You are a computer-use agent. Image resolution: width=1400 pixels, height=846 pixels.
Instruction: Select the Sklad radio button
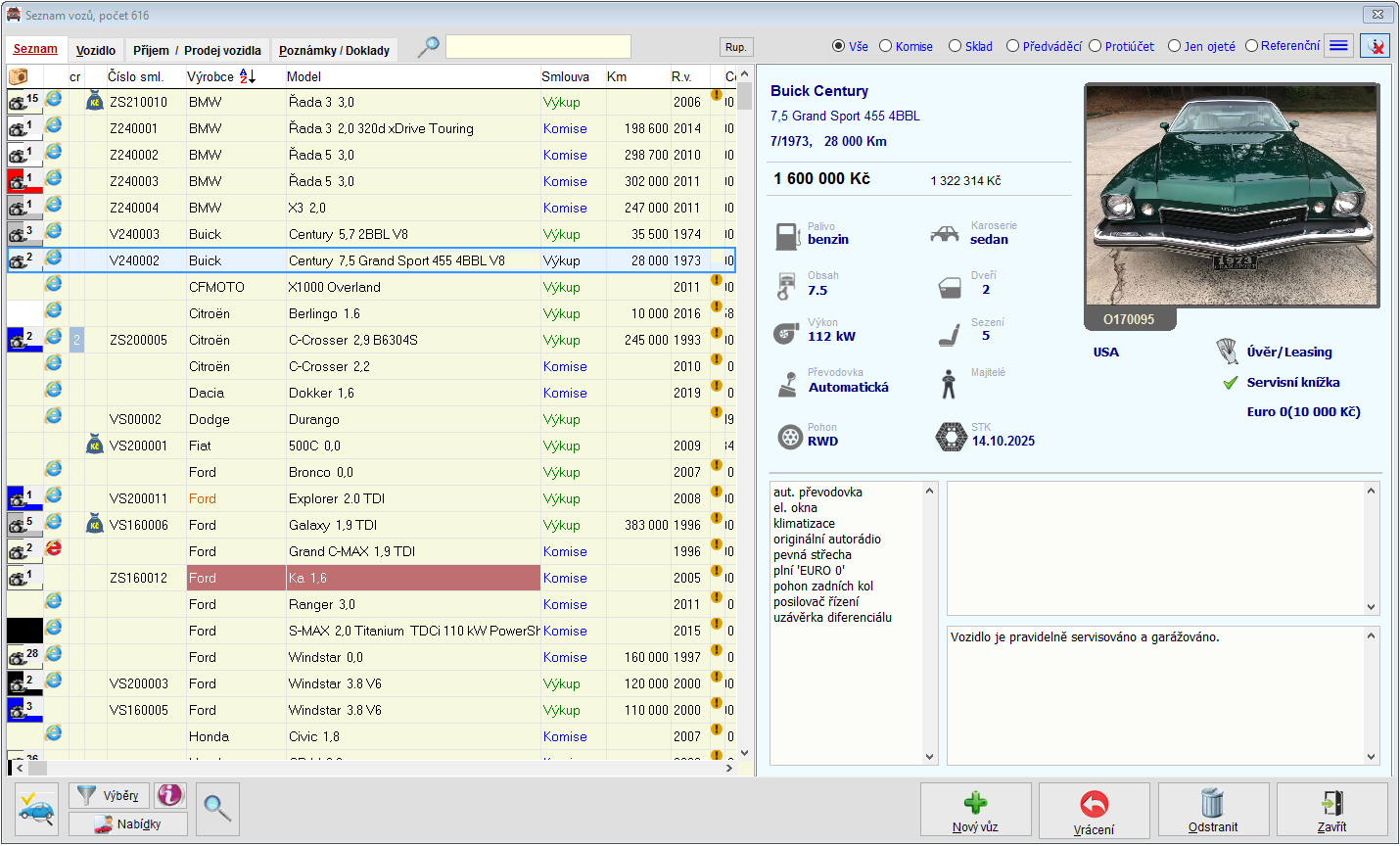(956, 46)
